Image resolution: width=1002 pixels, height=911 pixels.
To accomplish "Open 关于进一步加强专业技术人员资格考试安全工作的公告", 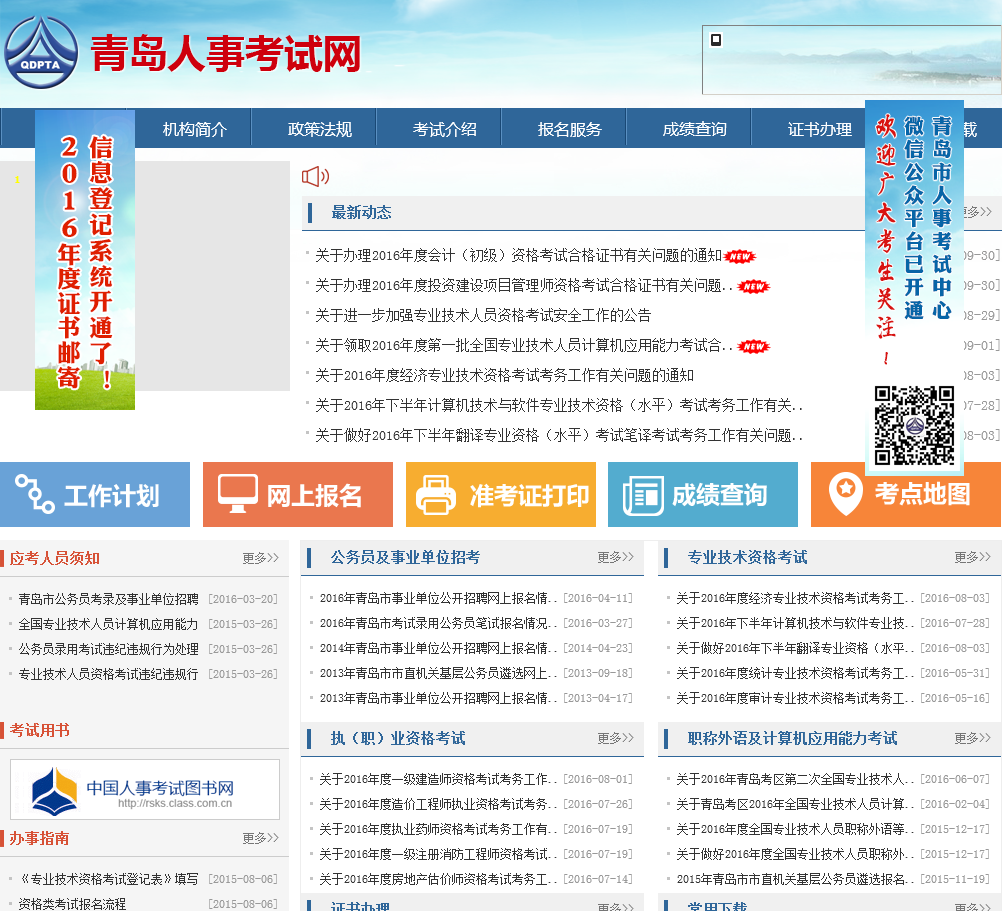I will point(483,316).
